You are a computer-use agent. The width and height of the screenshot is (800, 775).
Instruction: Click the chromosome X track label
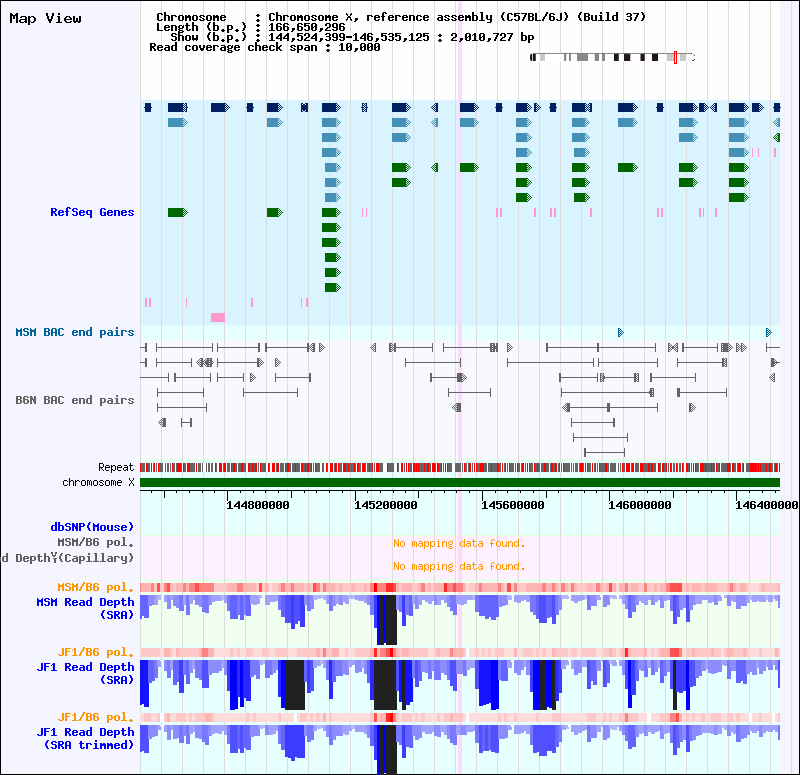98,483
